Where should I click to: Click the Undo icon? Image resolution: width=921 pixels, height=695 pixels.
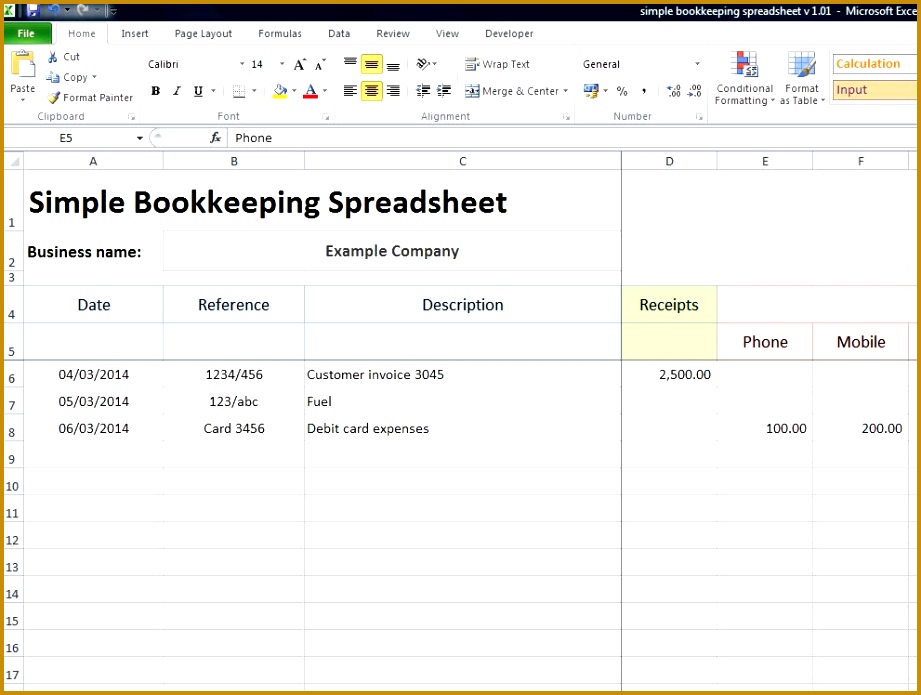click(53, 9)
